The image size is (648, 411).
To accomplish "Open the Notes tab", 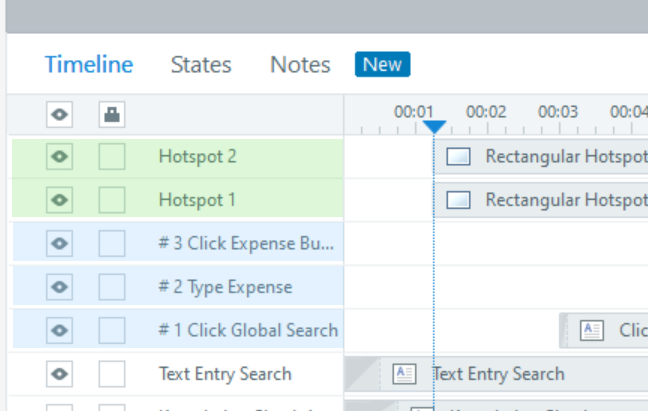I will [300, 65].
